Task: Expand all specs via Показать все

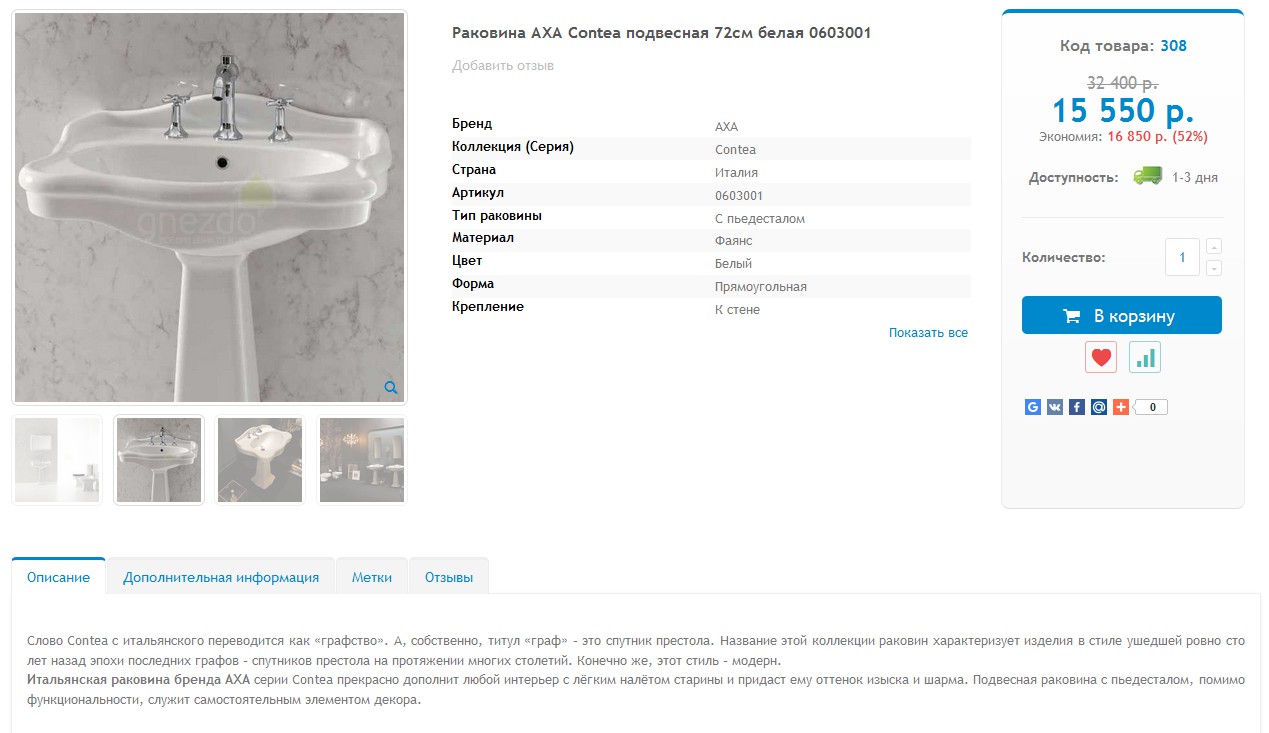Action: tap(928, 333)
